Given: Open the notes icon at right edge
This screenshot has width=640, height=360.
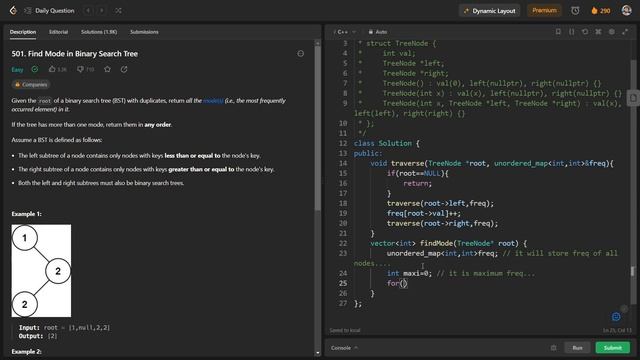Looking at the screenshot, I should [x=633, y=98].
